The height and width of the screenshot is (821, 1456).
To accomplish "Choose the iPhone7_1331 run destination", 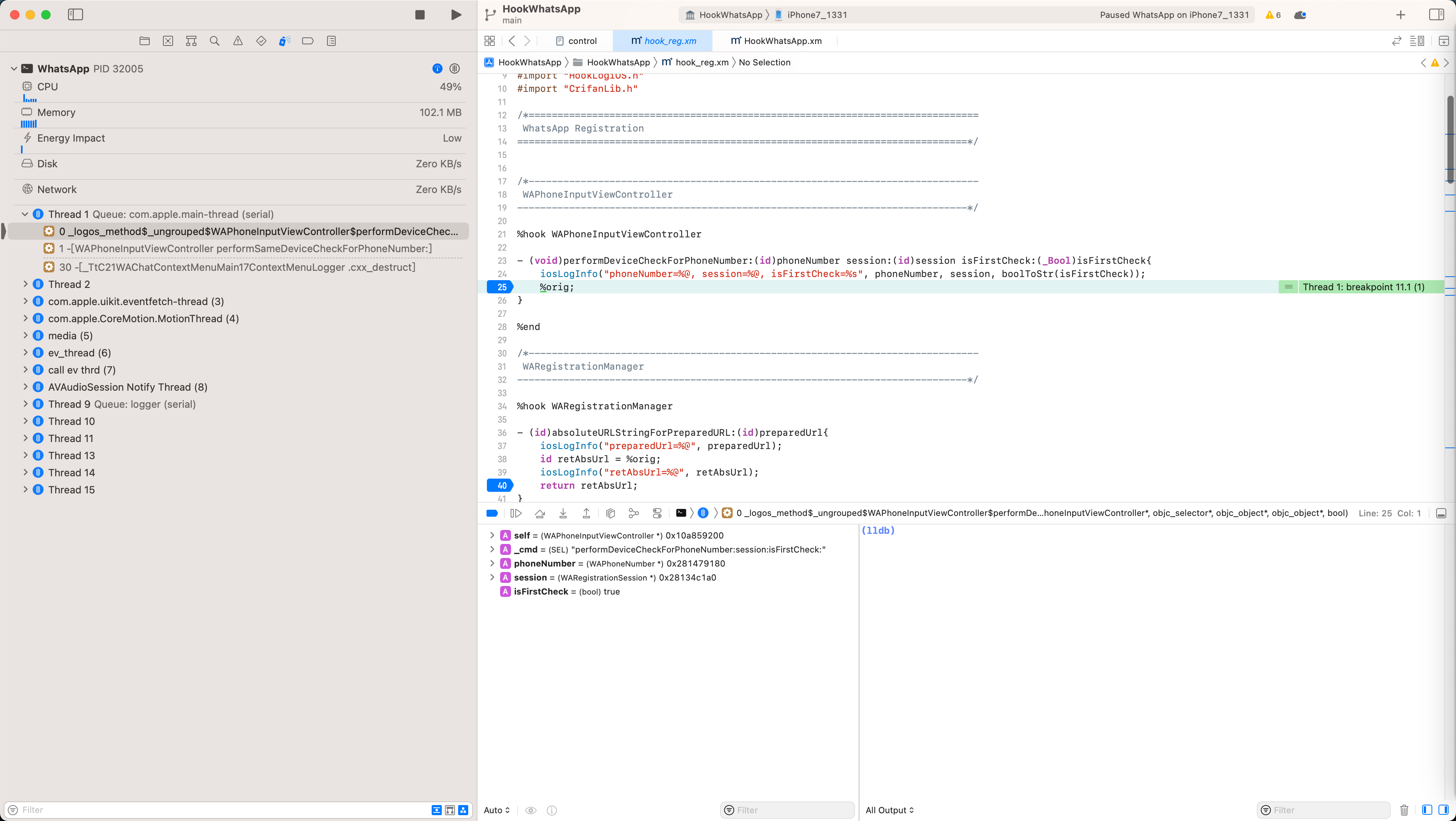I will (x=810, y=15).
